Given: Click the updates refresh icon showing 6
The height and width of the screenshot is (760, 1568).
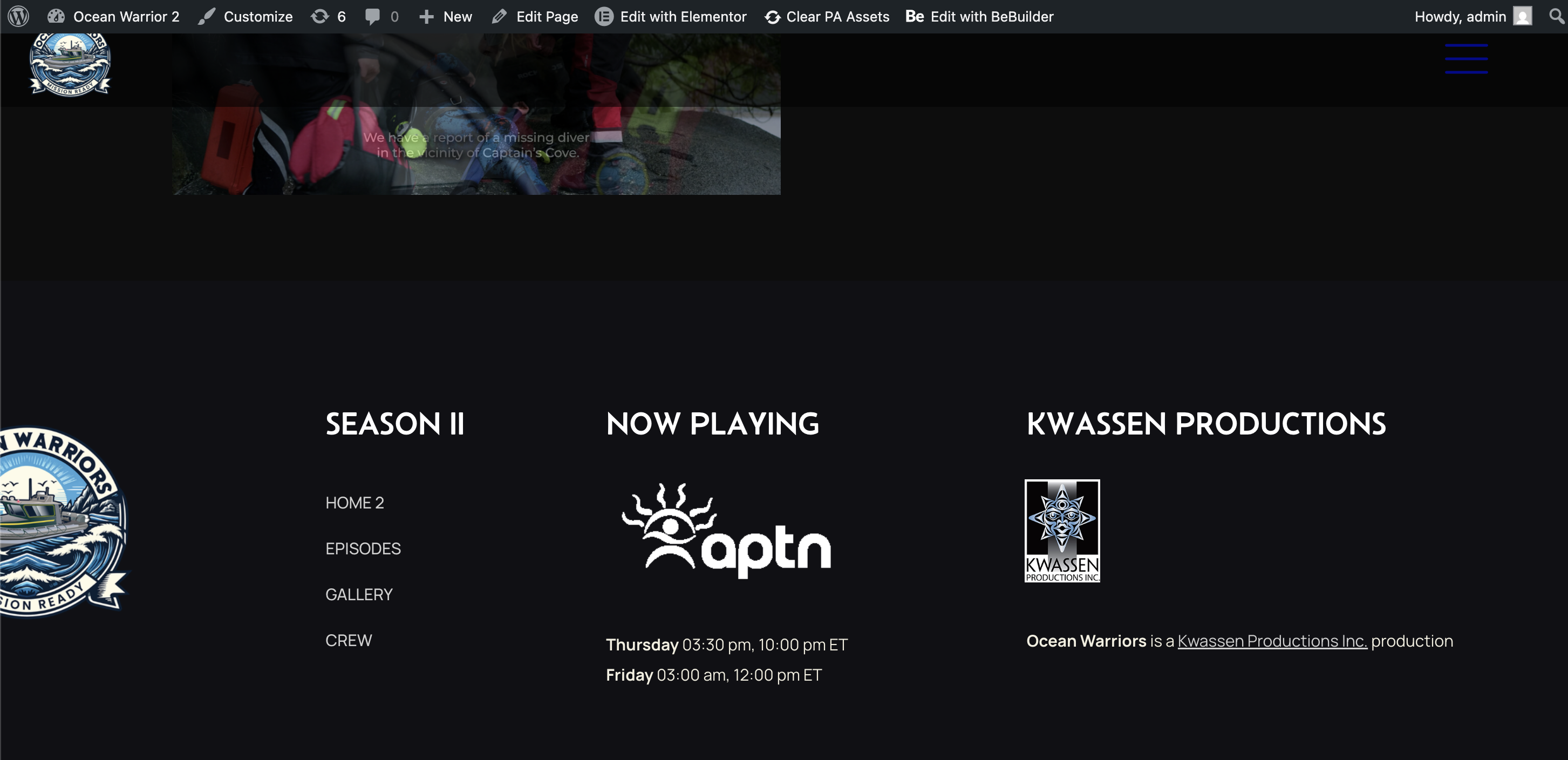Looking at the screenshot, I should 321,16.
